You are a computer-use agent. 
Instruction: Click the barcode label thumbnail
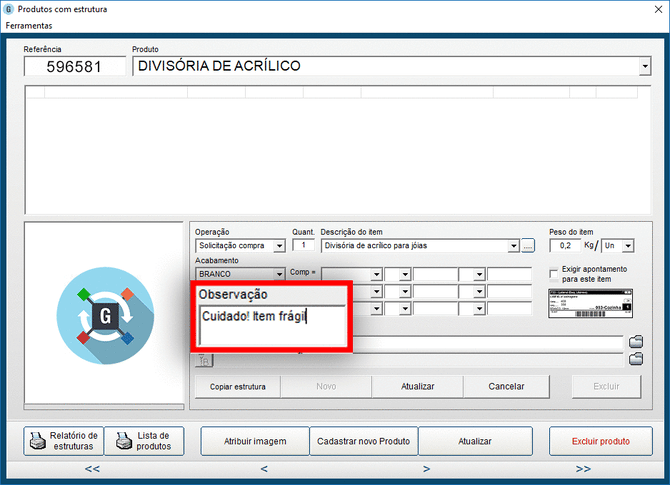click(590, 303)
